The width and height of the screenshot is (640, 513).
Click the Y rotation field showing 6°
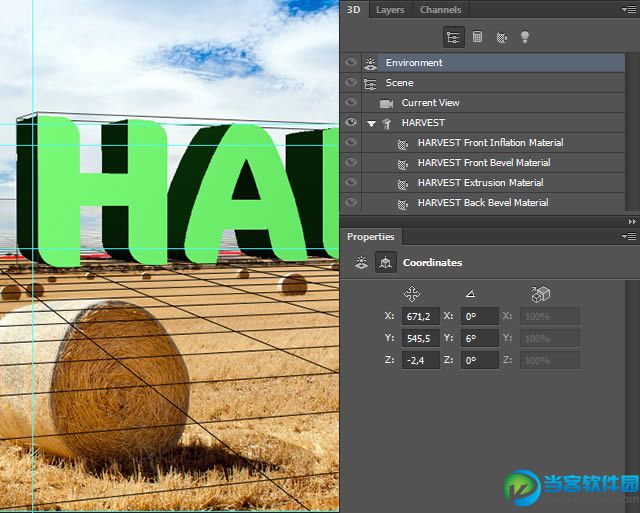tap(479, 338)
